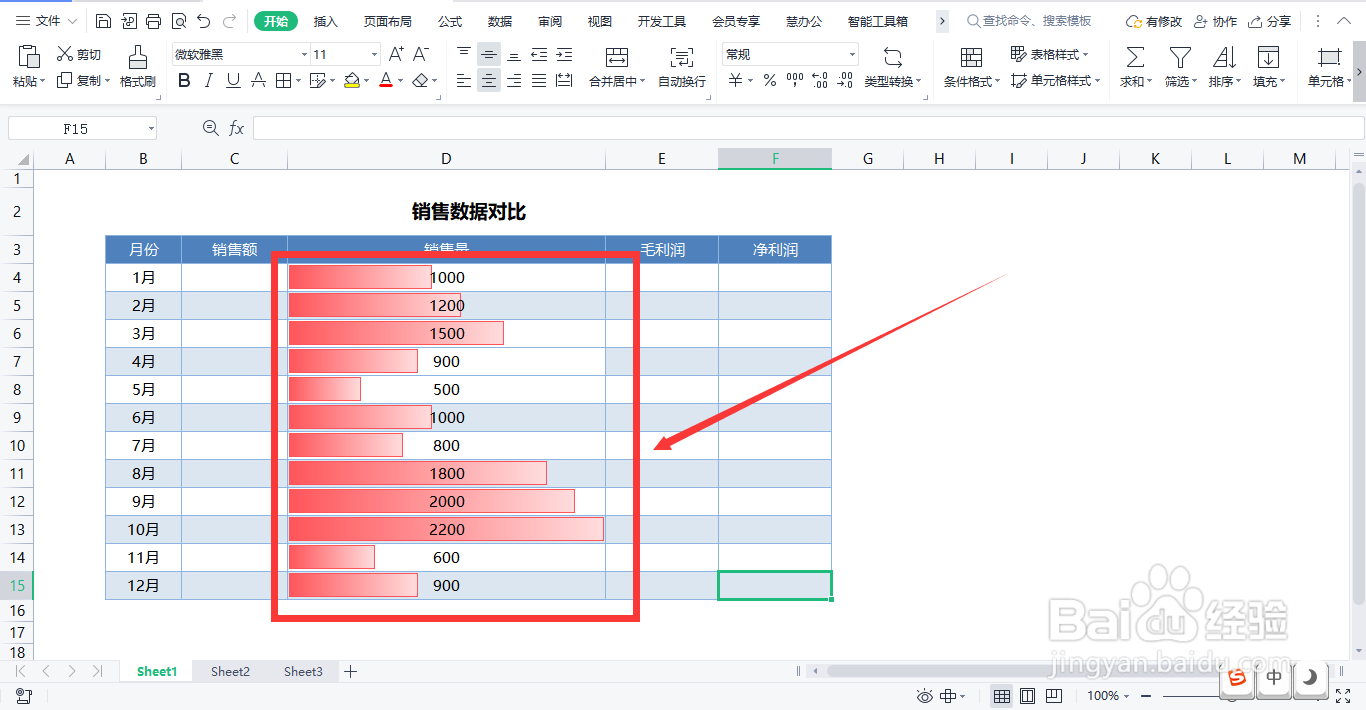This screenshot has height=710, width=1366.
Task: Click decrease indent icon
Action: pyautogui.click(x=539, y=54)
